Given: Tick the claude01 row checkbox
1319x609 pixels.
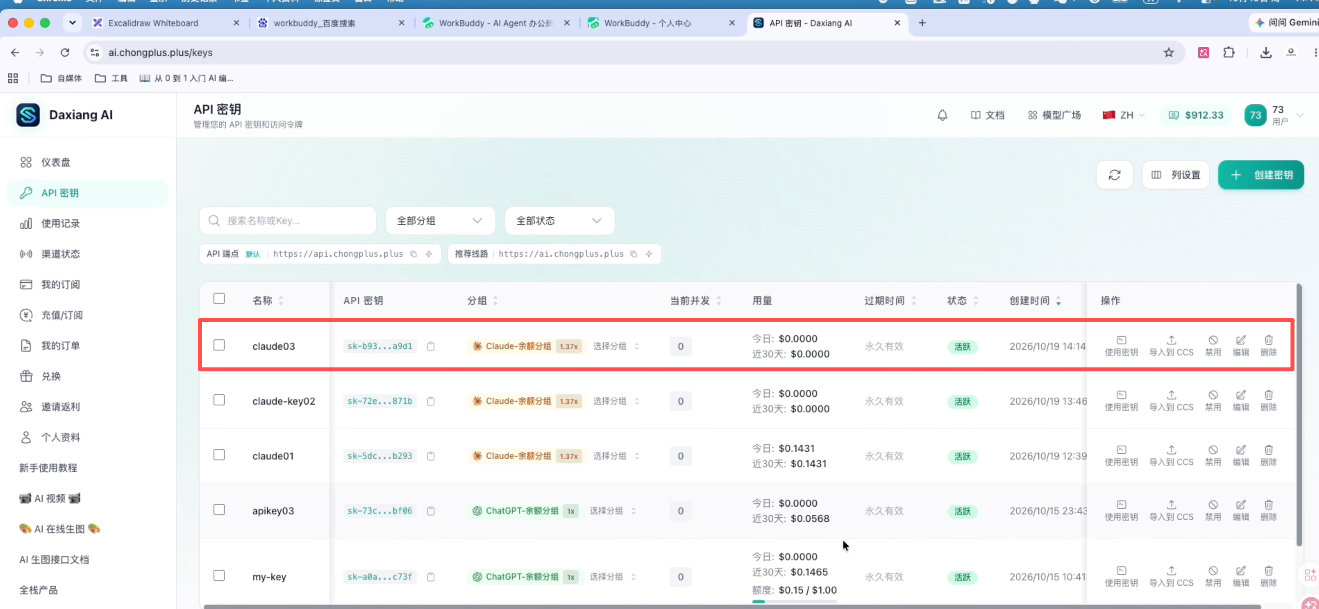Looking at the screenshot, I should point(219,454).
